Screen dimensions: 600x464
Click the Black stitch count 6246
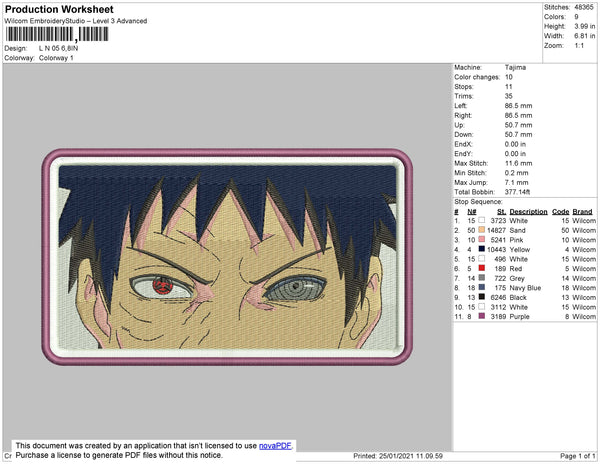(498, 297)
